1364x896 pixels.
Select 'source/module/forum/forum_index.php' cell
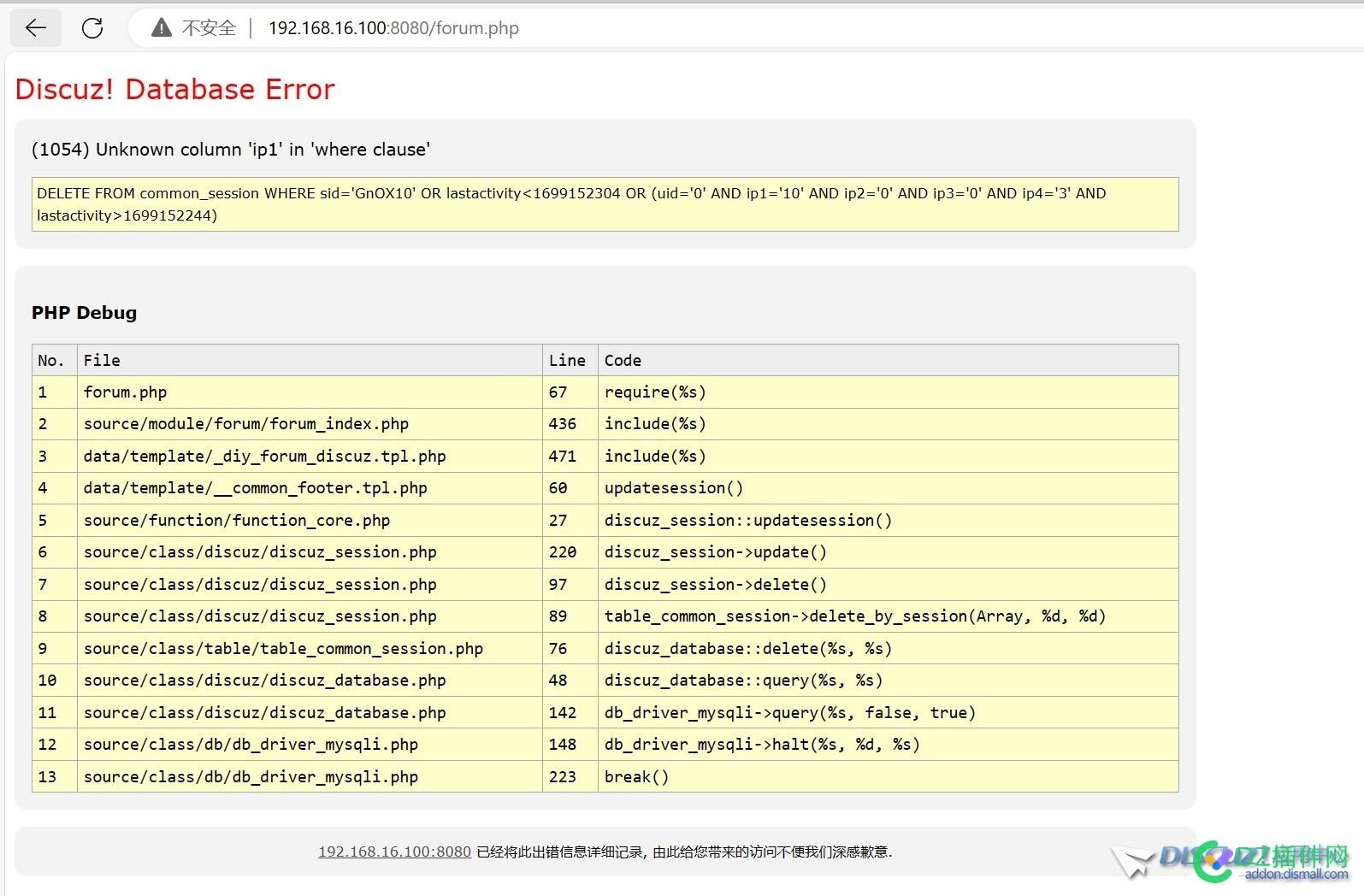tap(310, 424)
